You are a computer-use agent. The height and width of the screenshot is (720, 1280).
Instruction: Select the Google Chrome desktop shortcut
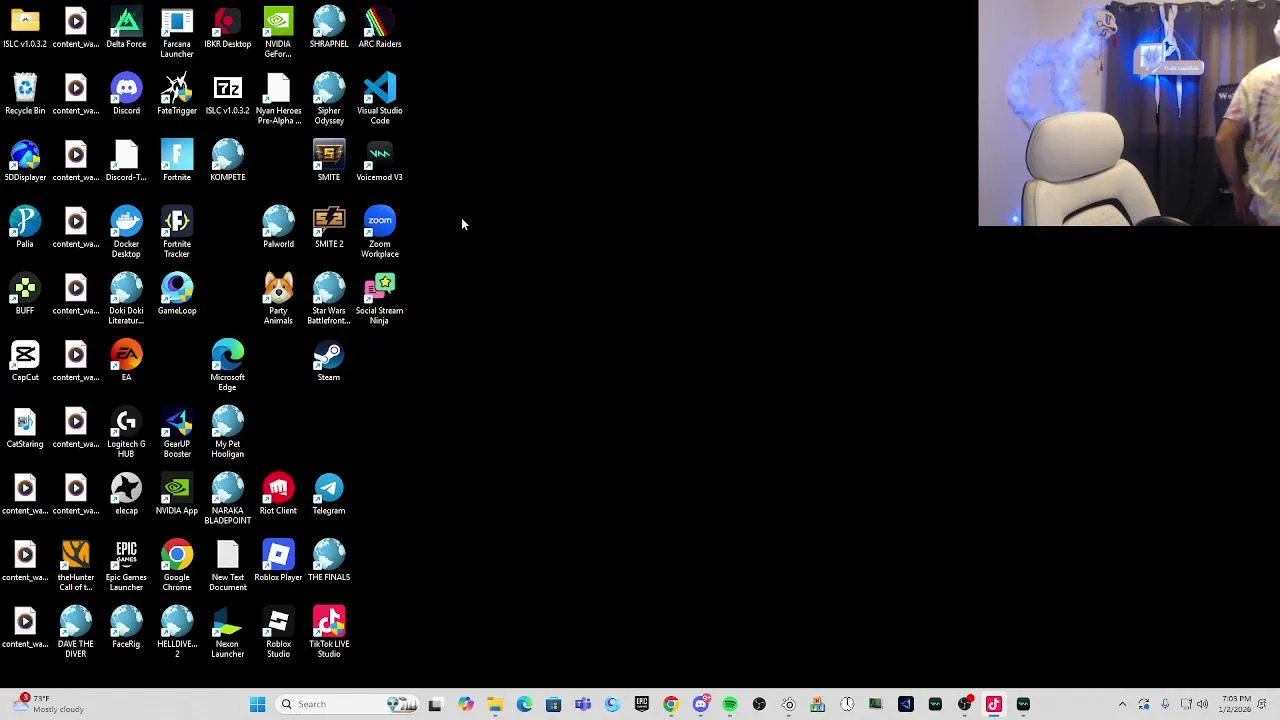(177, 566)
